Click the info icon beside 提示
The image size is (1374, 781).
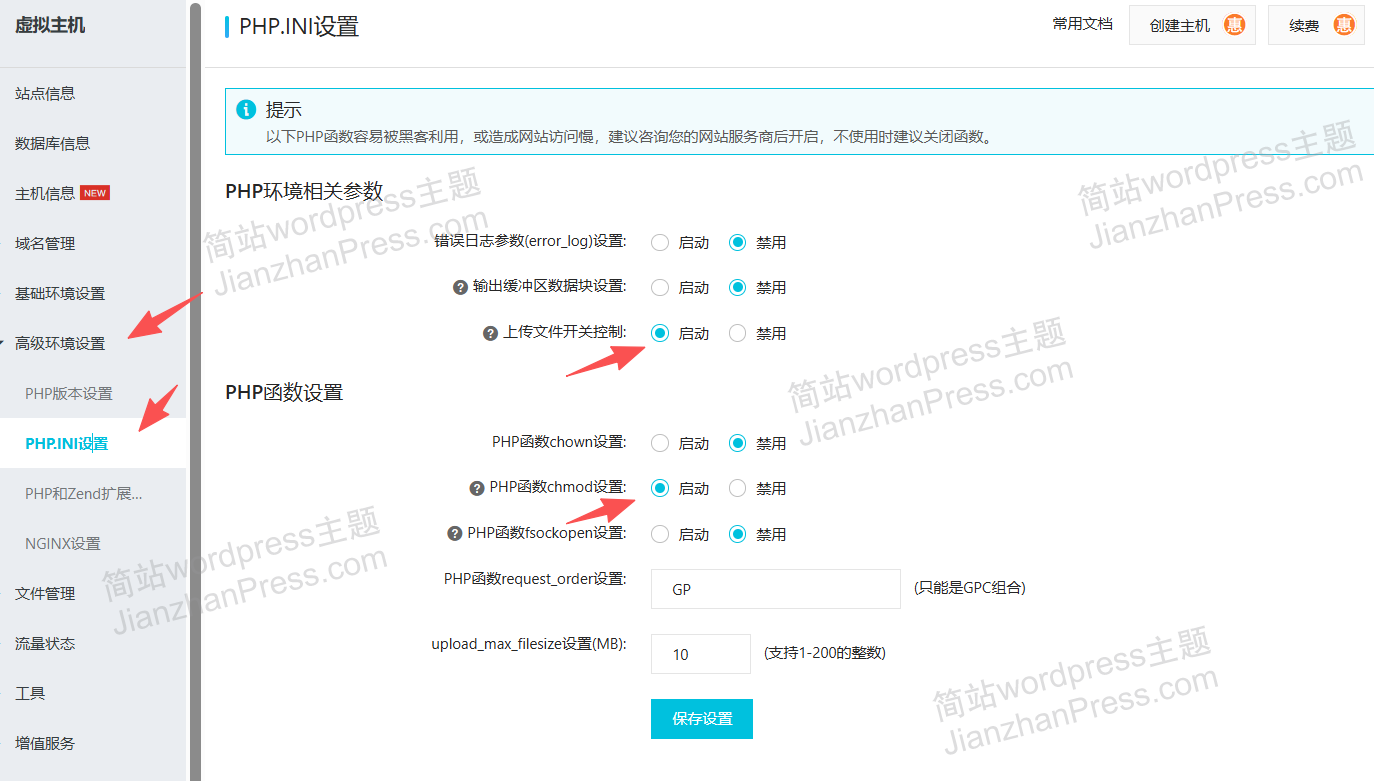pyautogui.click(x=245, y=109)
